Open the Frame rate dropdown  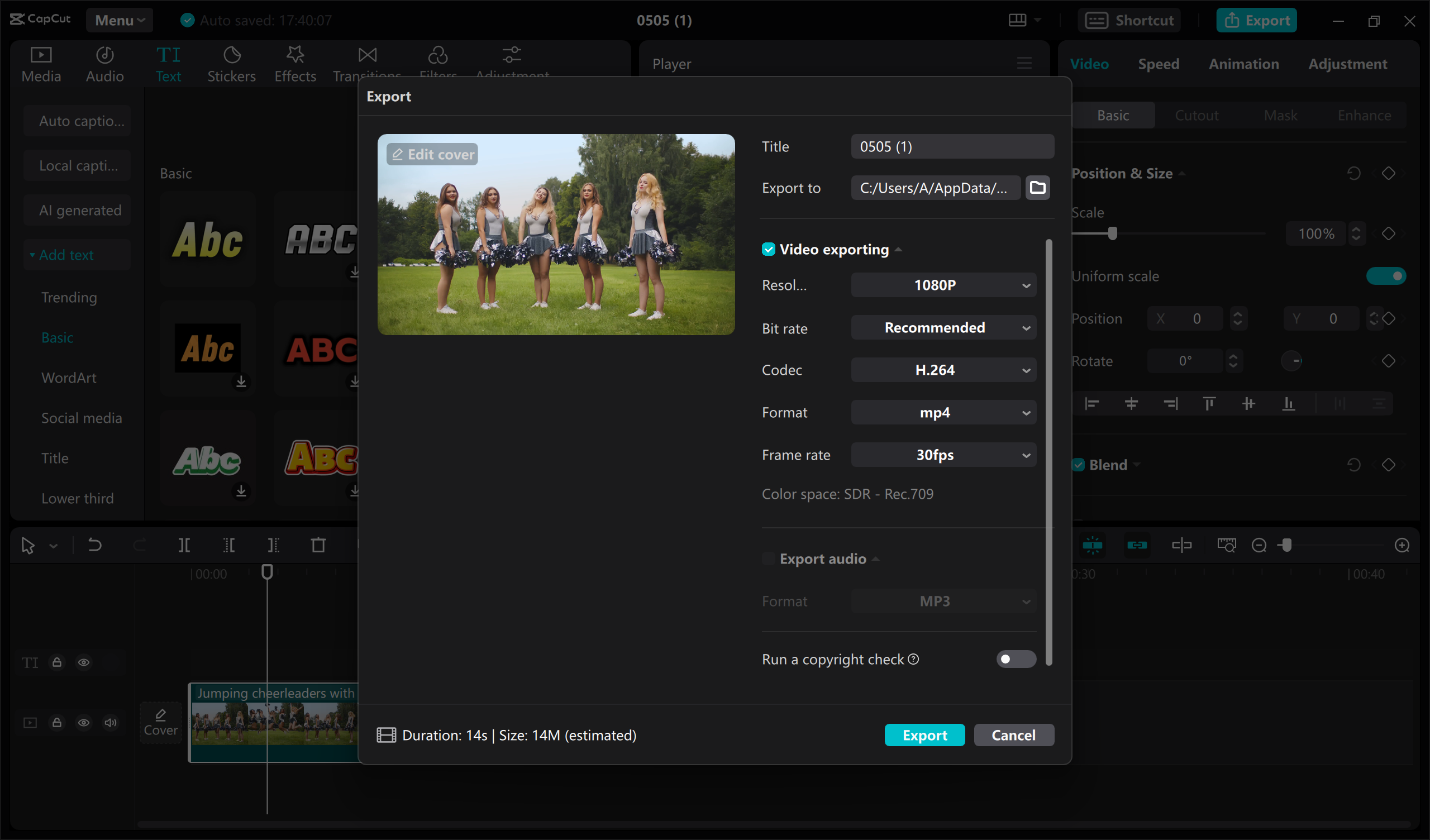[x=943, y=454]
